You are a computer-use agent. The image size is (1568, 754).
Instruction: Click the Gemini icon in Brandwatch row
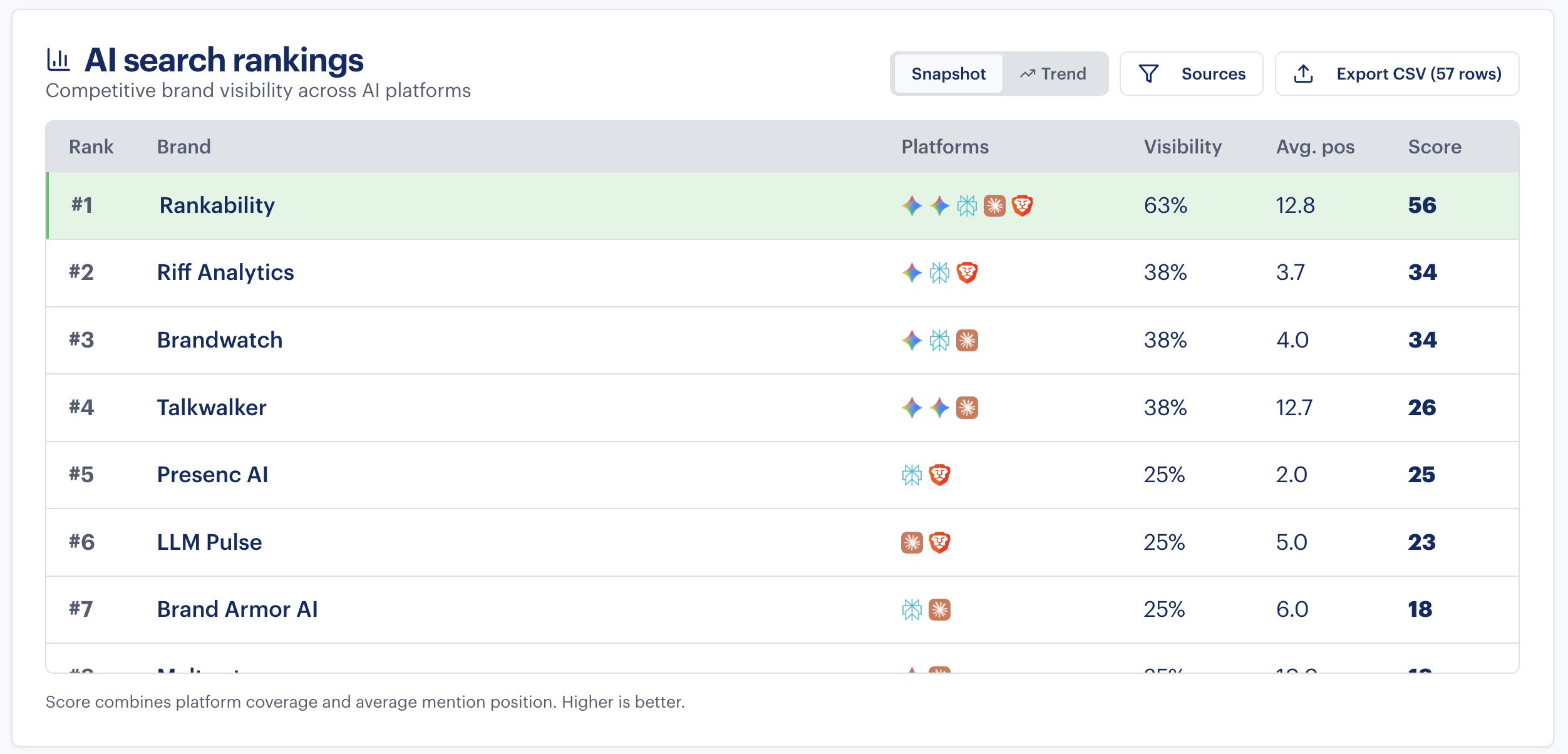click(912, 340)
